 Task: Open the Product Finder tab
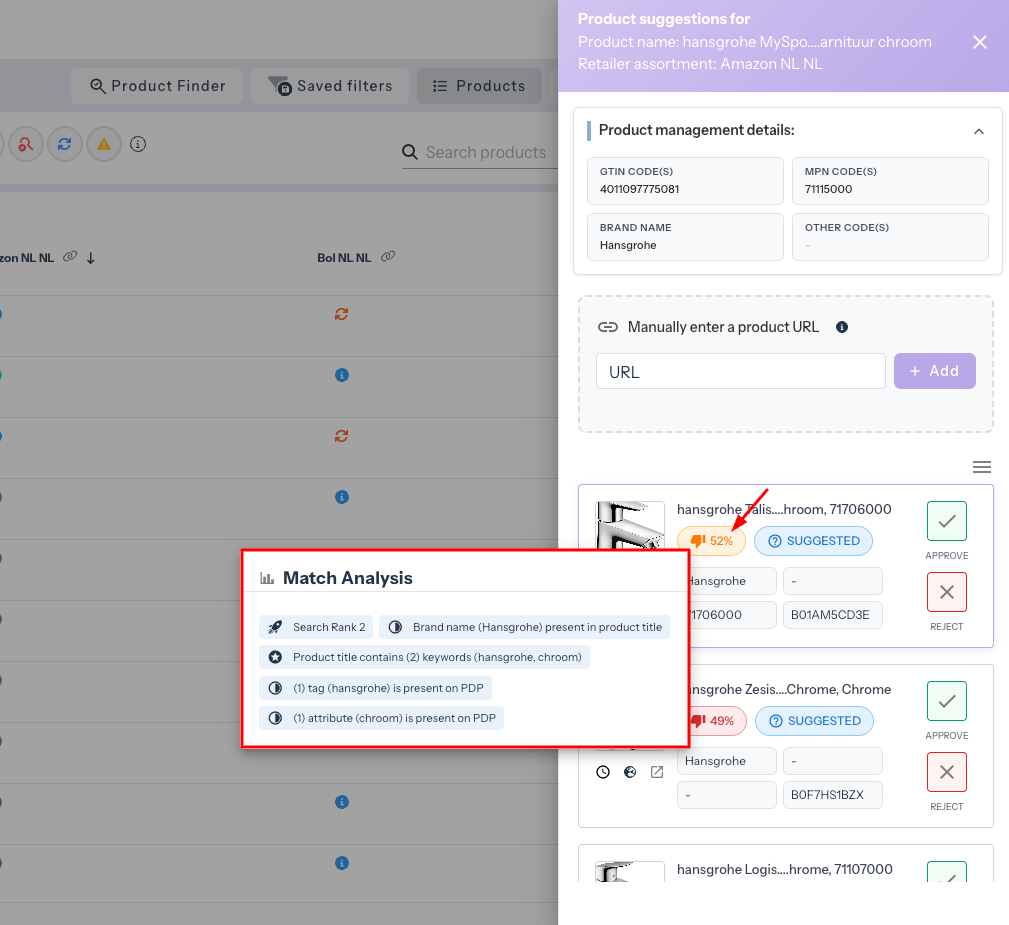[157, 86]
